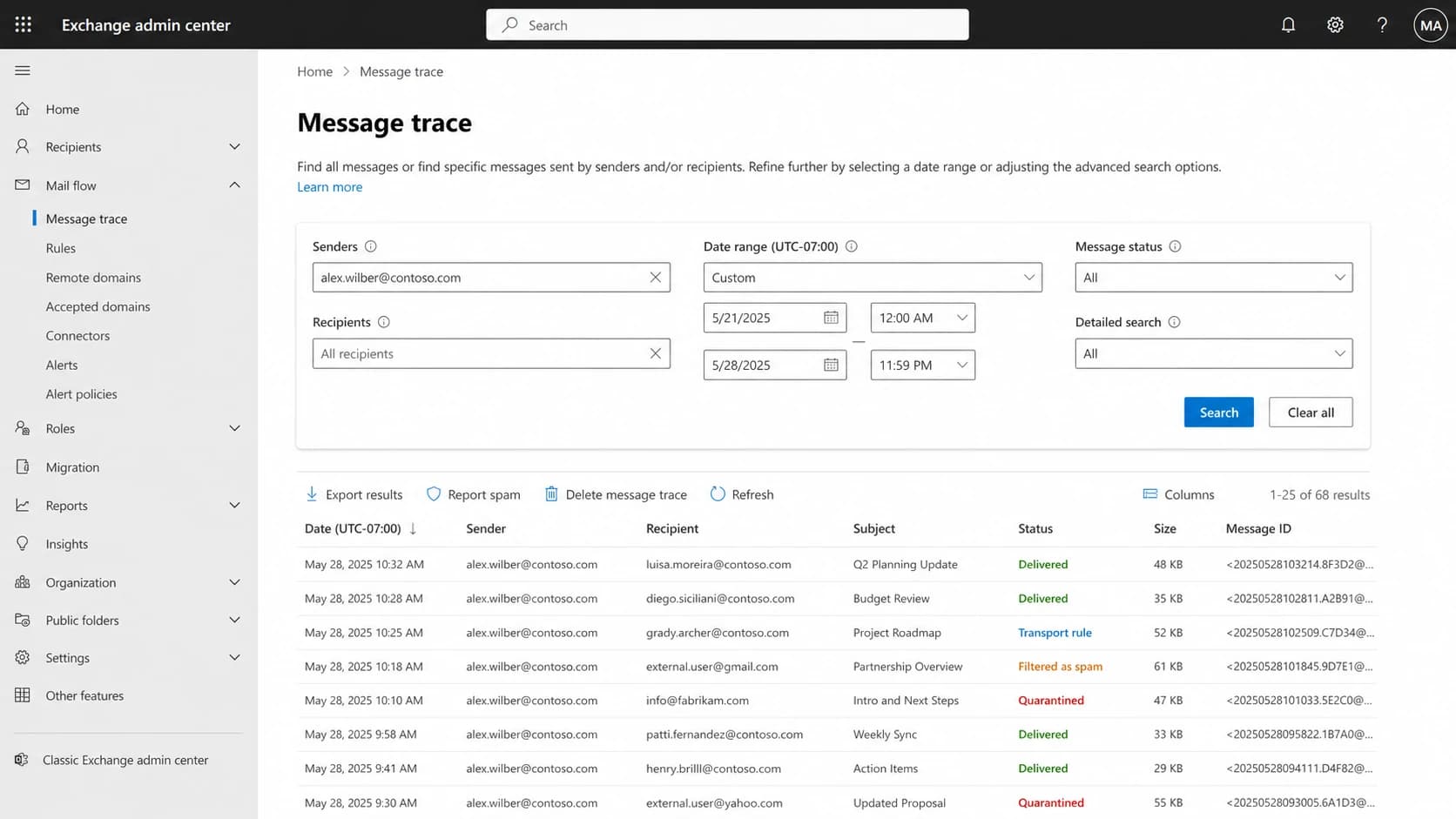Click the Recipients person icon
The height and width of the screenshot is (819, 1456).
23,146
